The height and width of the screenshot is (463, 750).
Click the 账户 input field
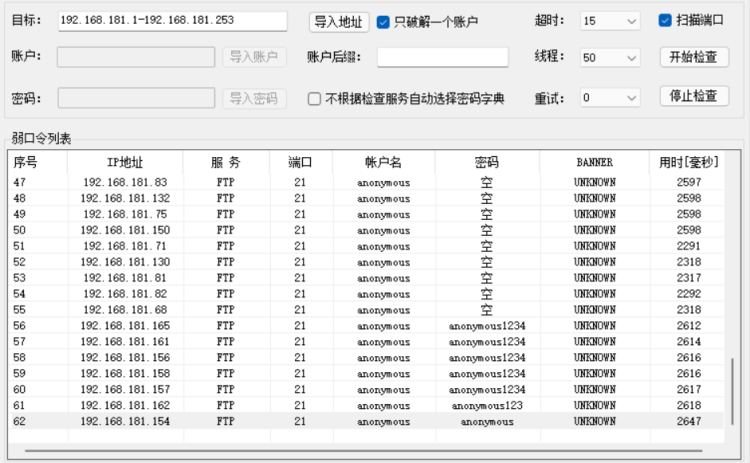pos(136,57)
